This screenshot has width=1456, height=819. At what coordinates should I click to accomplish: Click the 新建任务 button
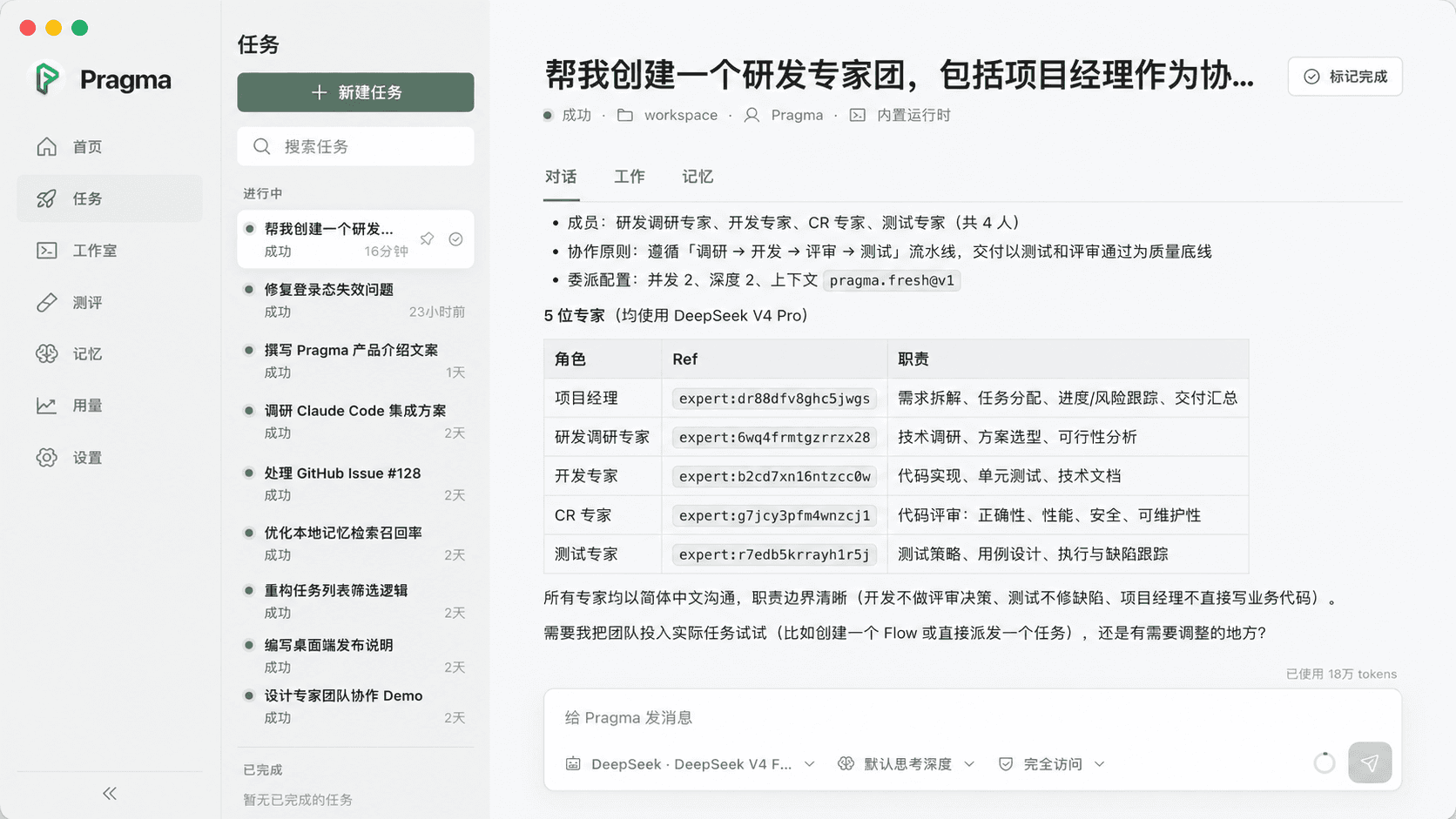pos(355,92)
